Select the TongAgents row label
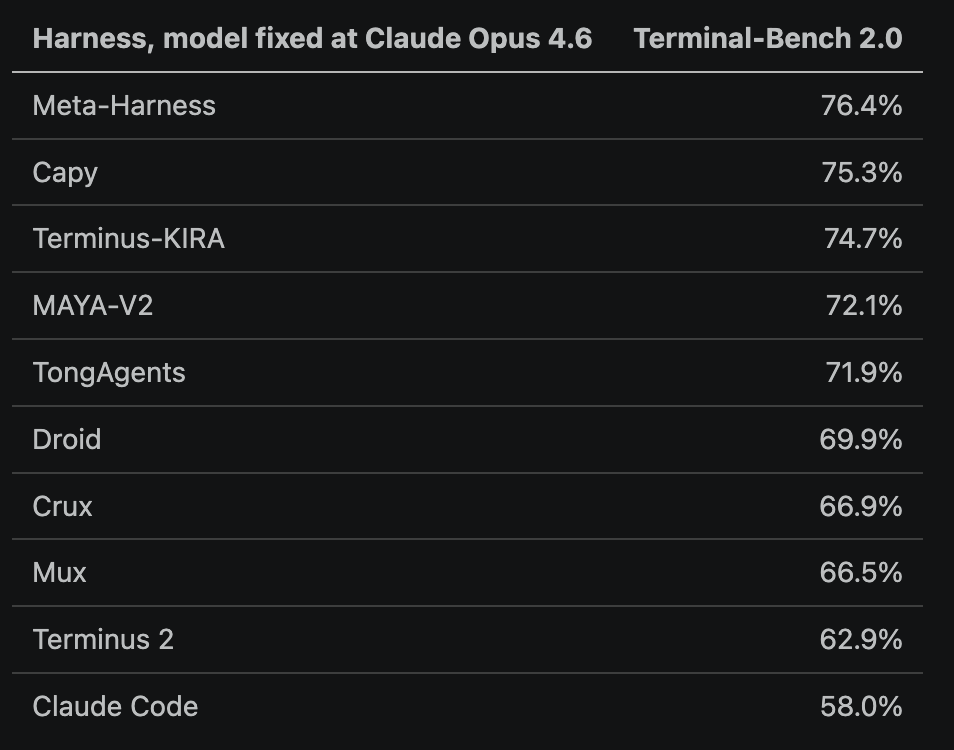Viewport: 954px width, 750px height. (x=109, y=373)
